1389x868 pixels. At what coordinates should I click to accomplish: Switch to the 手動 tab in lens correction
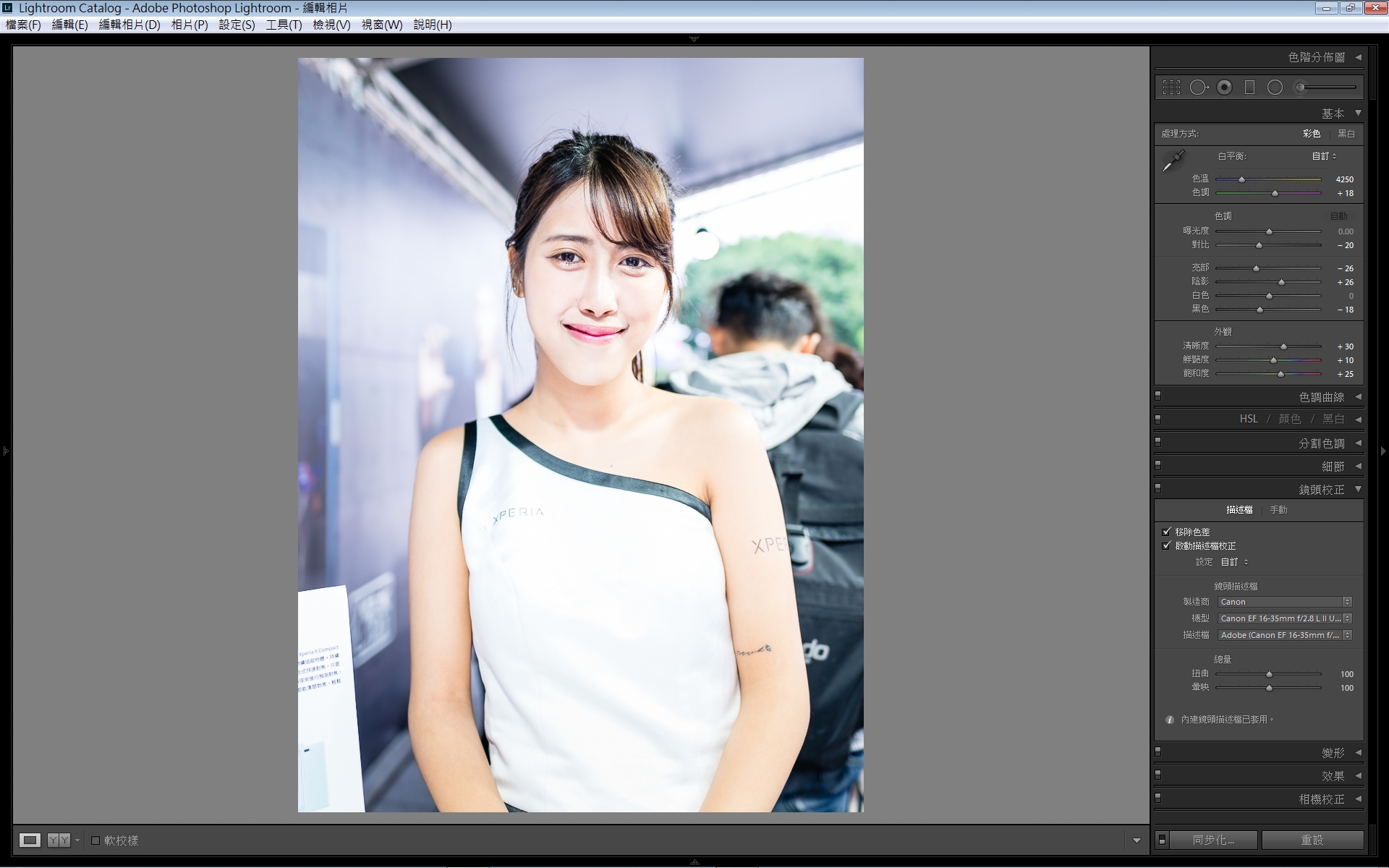click(1278, 510)
